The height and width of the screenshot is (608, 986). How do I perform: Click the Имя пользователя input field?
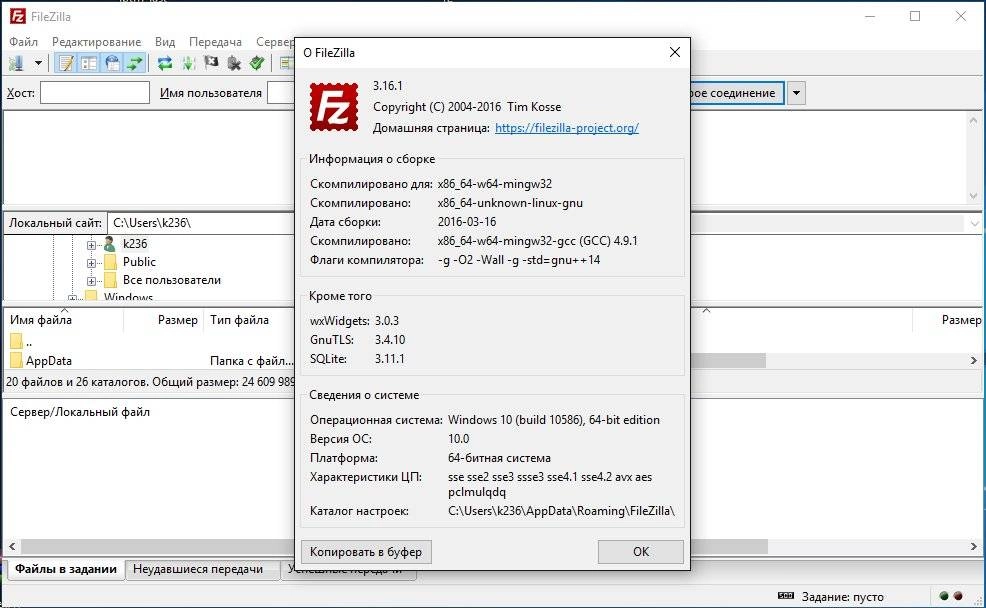point(281,92)
